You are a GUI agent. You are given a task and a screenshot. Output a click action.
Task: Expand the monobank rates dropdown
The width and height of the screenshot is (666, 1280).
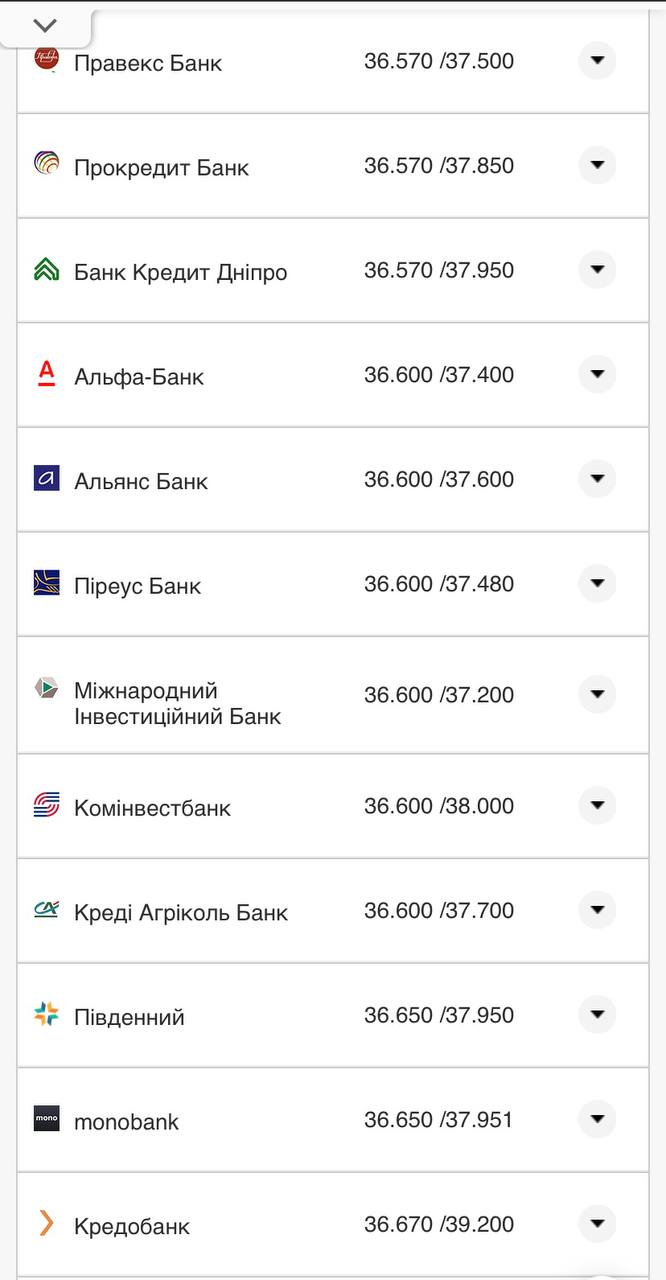coord(597,1119)
